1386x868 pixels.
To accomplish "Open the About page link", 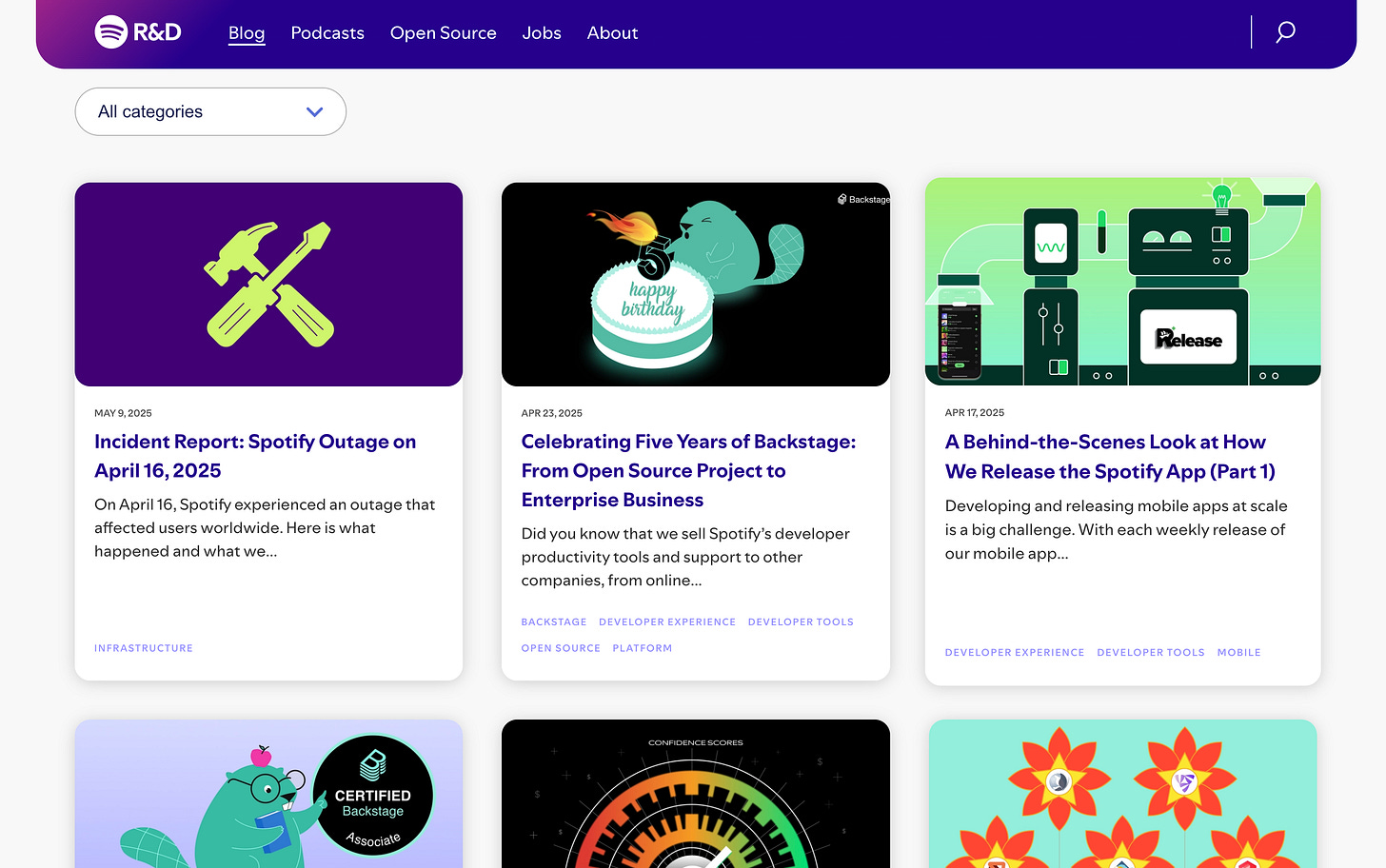I will tap(612, 33).
